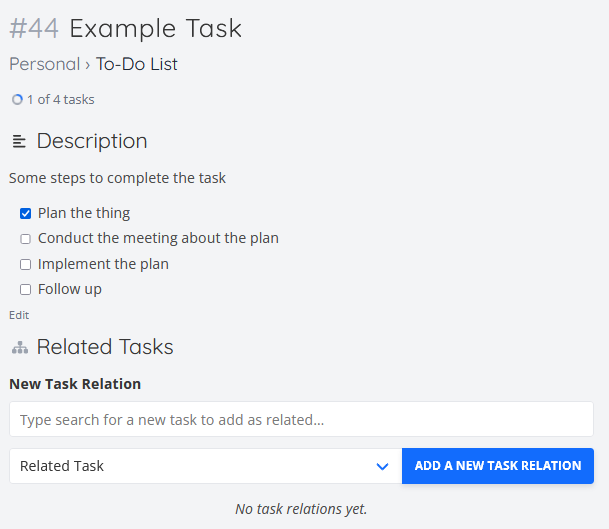This screenshot has height=529, width=609.
Task: Mark Follow up as done
Action: (26, 290)
